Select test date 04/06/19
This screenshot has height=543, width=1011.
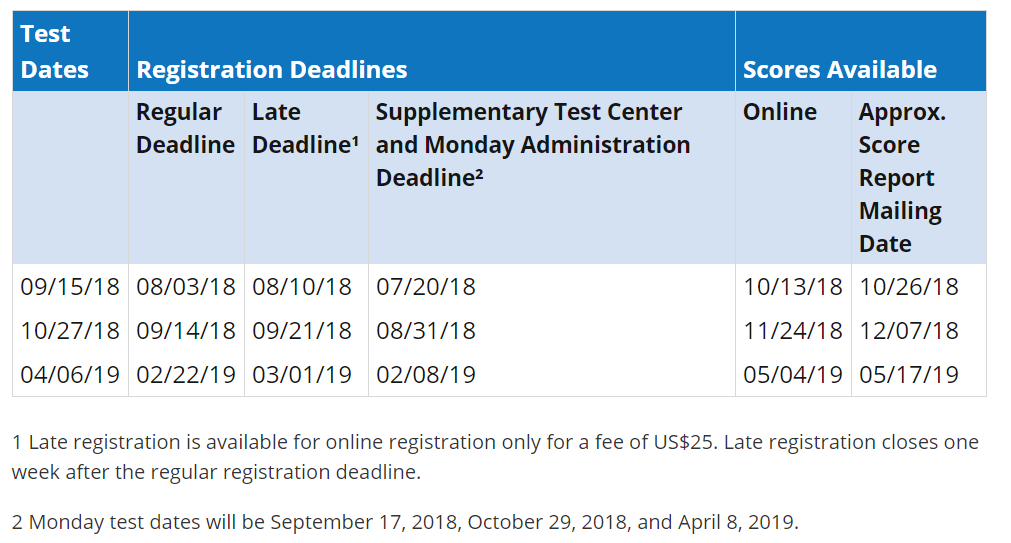70,375
